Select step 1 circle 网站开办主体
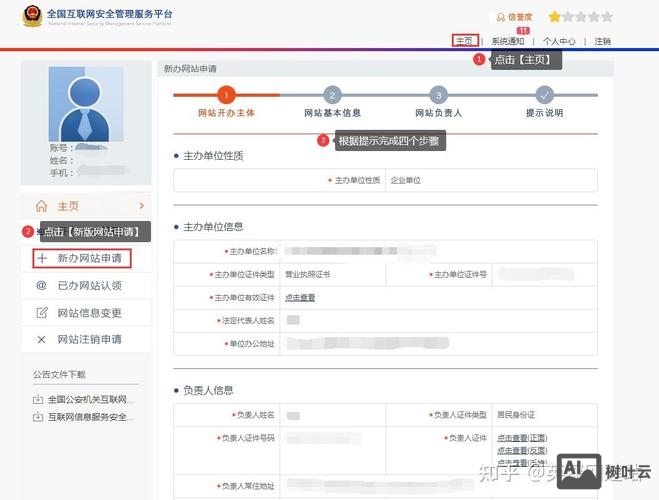Screen dimensions: 659x500 (x=226, y=95)
